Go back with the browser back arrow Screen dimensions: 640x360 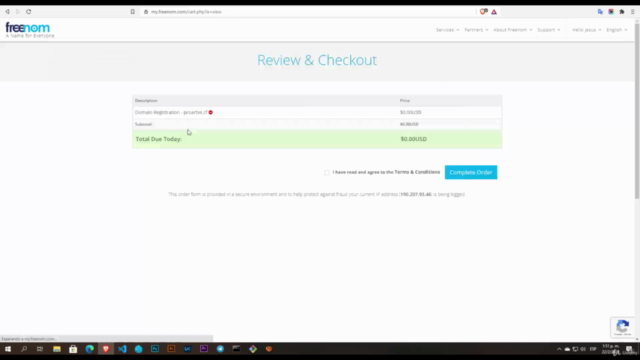point(7,12)
